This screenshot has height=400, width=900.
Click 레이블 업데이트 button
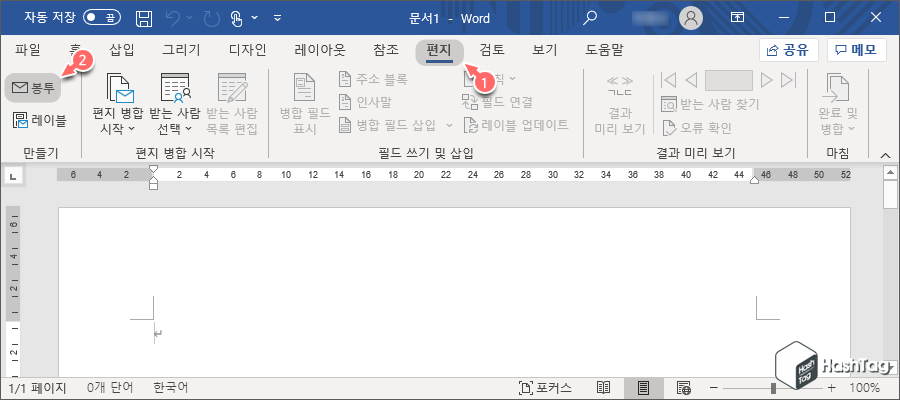coord(516,125)
